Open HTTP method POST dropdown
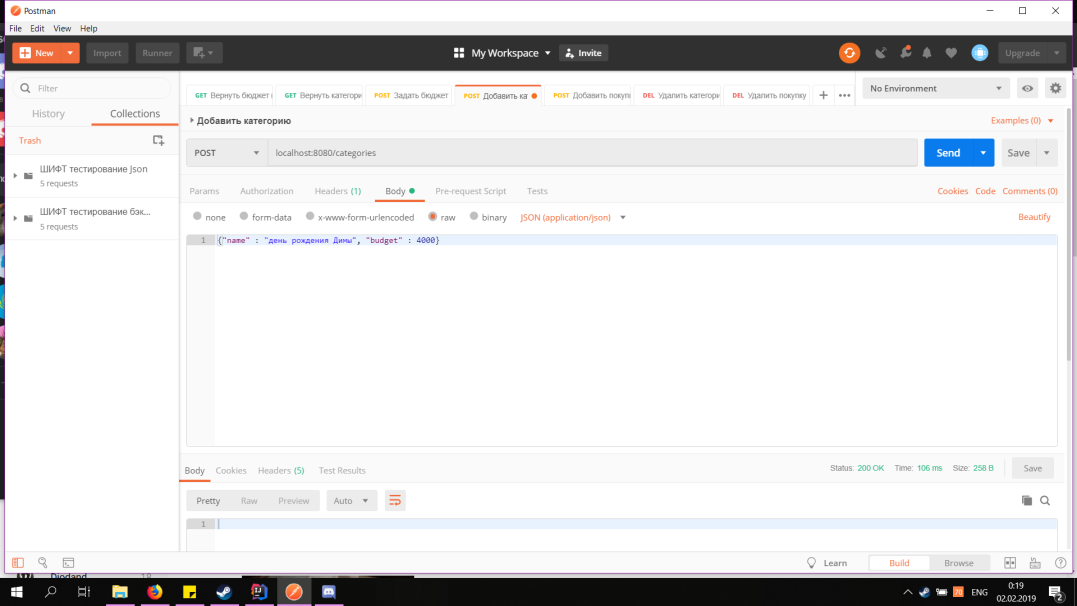 point(227,153)
